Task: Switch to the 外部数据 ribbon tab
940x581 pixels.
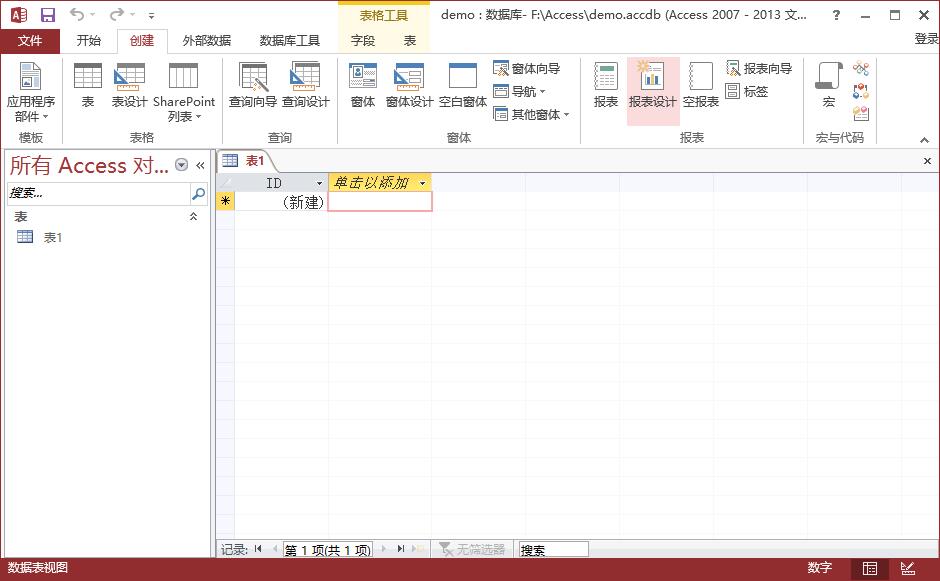Action: pos(206,40)
